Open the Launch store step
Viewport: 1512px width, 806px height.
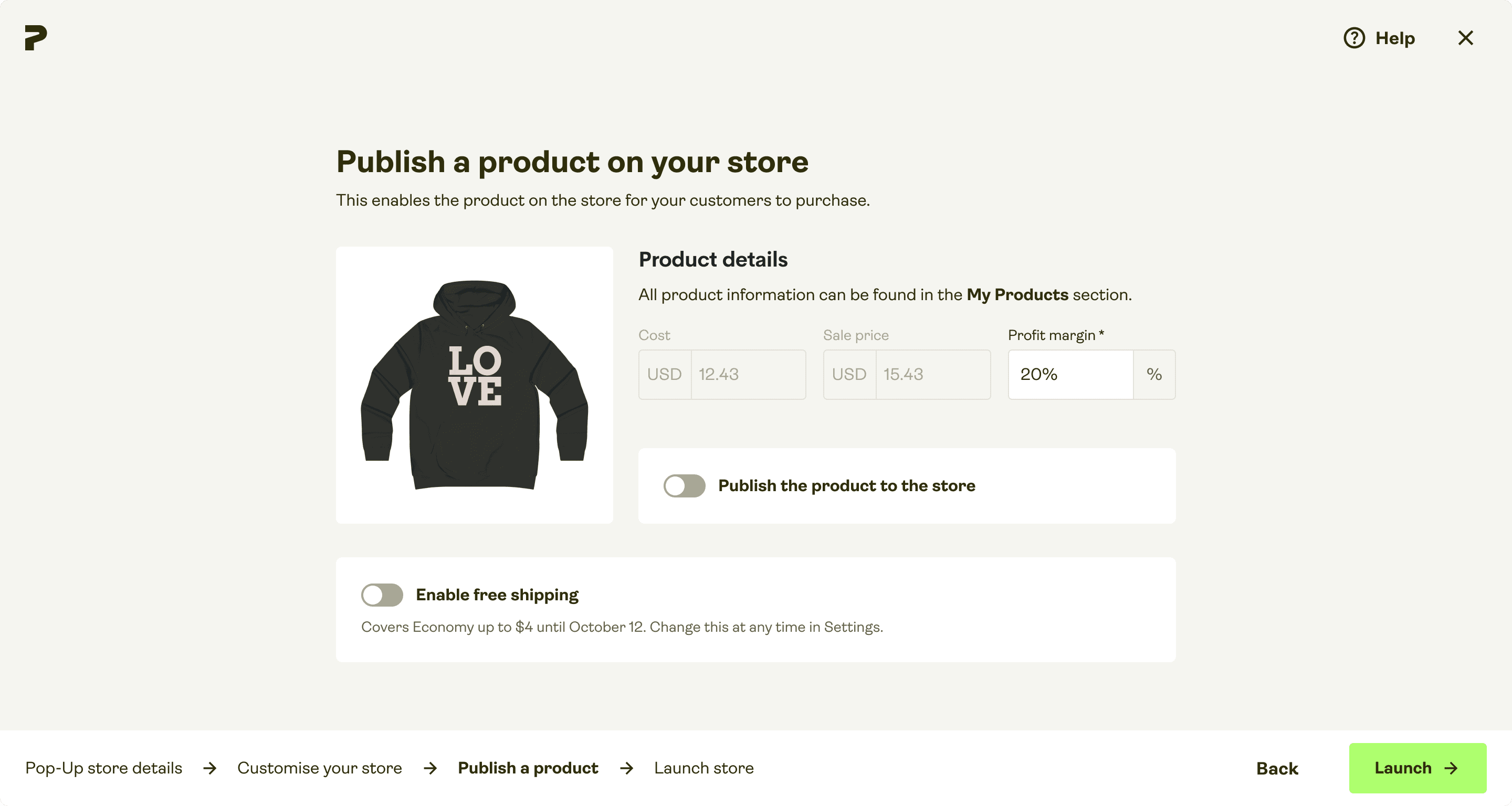pyautogui.click(x=703, y=768)
